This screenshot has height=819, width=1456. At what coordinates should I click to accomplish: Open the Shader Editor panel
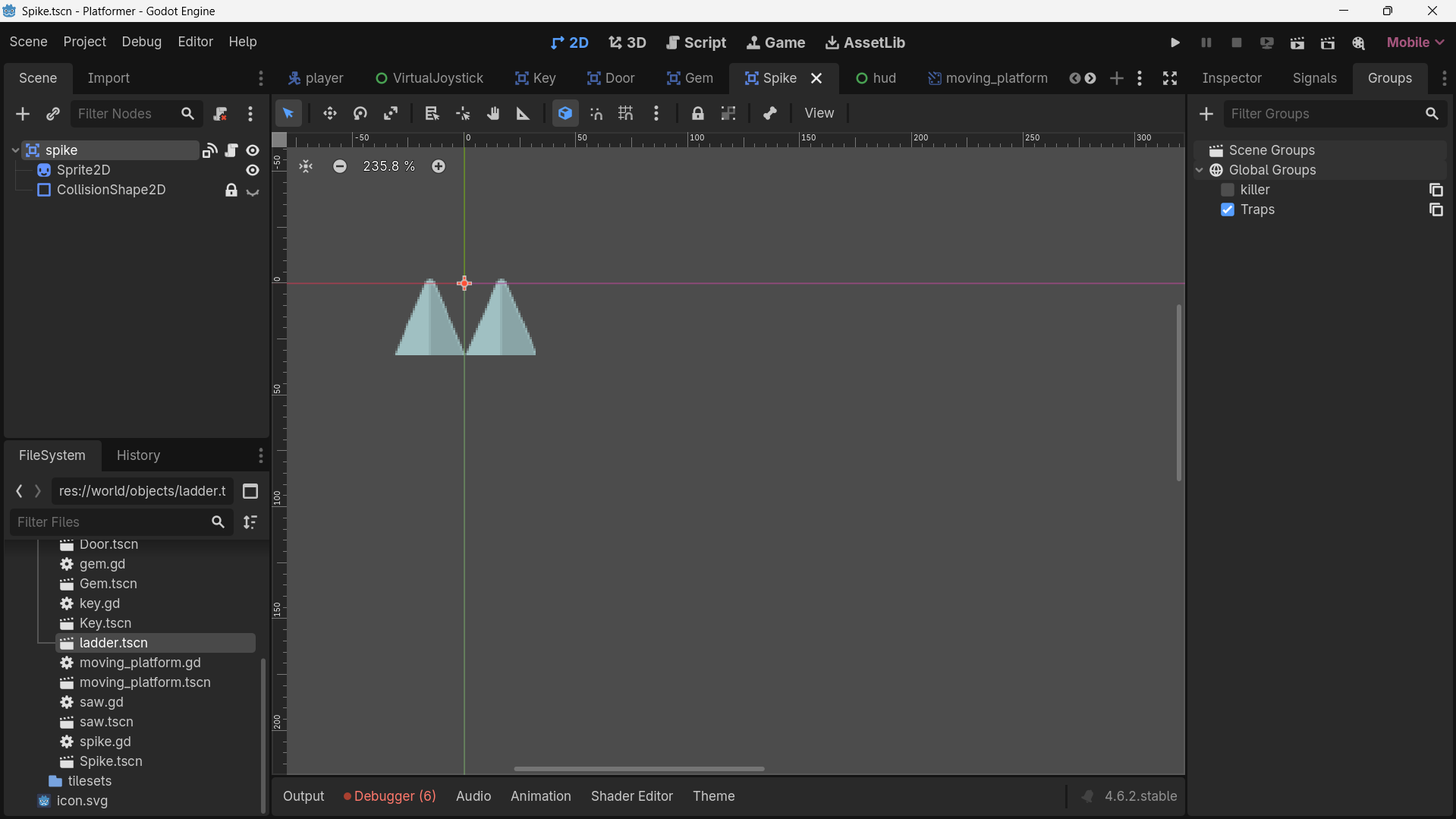[x=632, y=796]
